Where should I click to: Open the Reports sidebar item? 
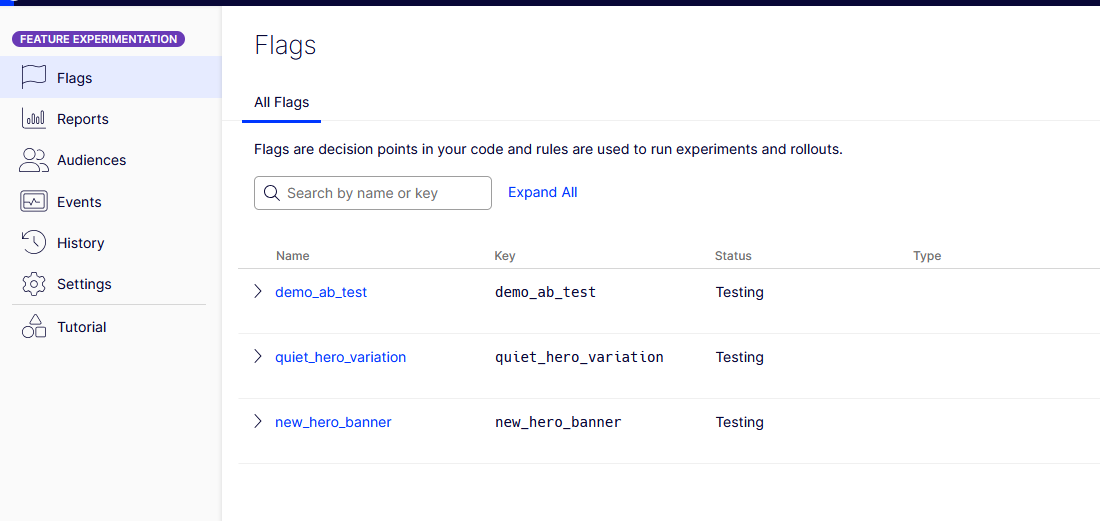pos(110,119)
